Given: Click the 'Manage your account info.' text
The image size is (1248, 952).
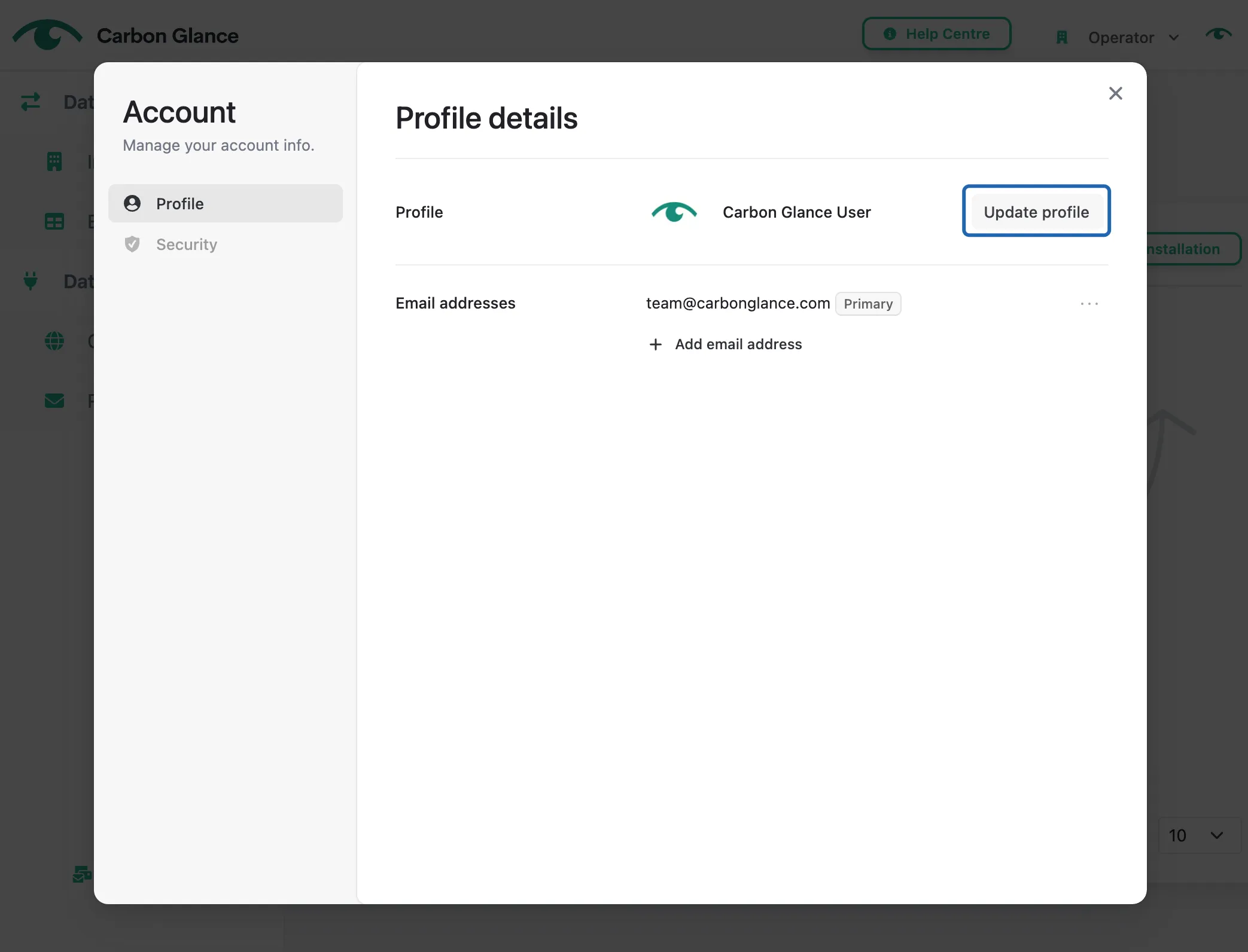Looking at the screenshot, I should tap(218, 145).
